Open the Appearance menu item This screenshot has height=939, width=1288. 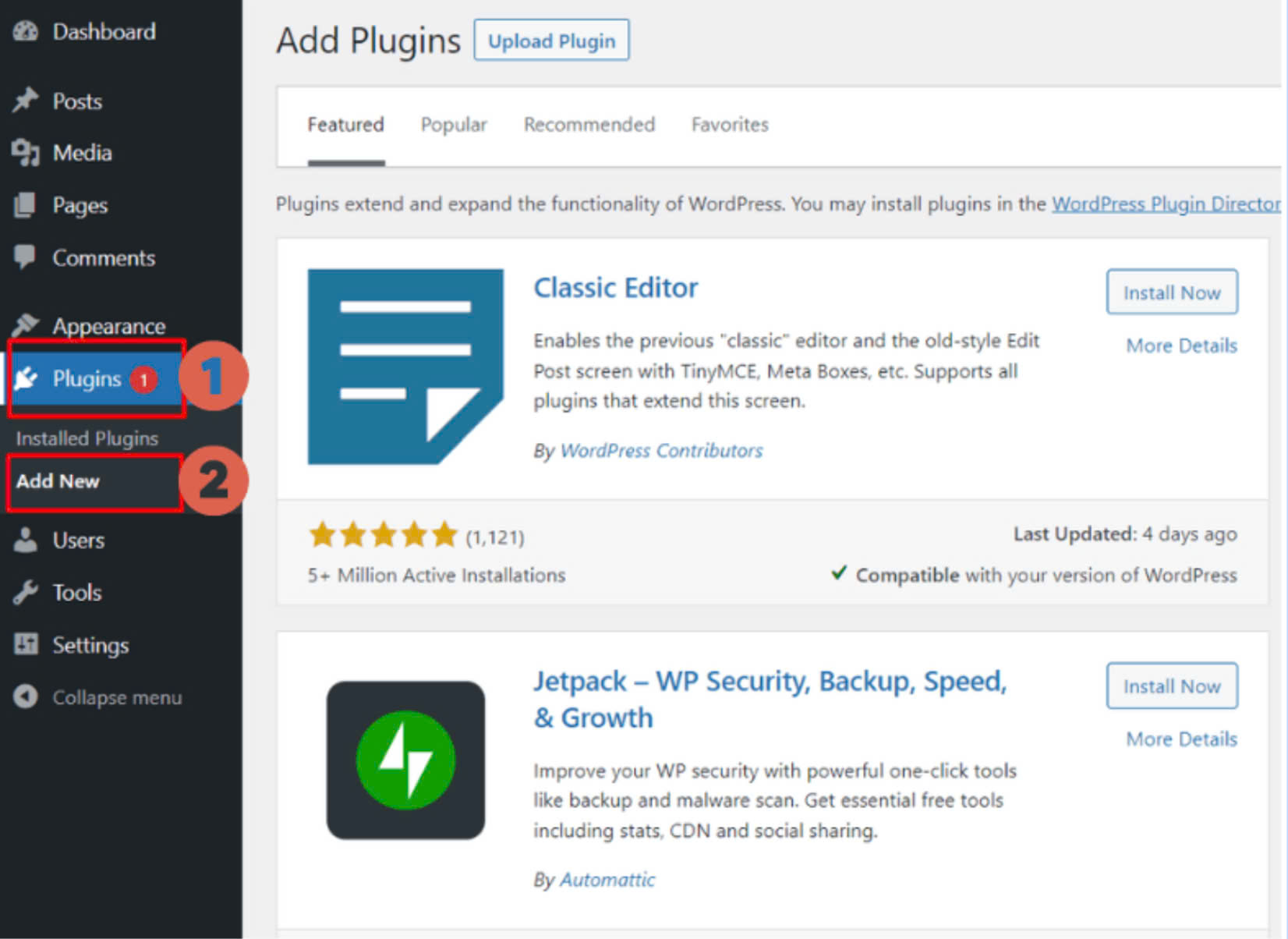pyautogui.click(x=108, y=326)
